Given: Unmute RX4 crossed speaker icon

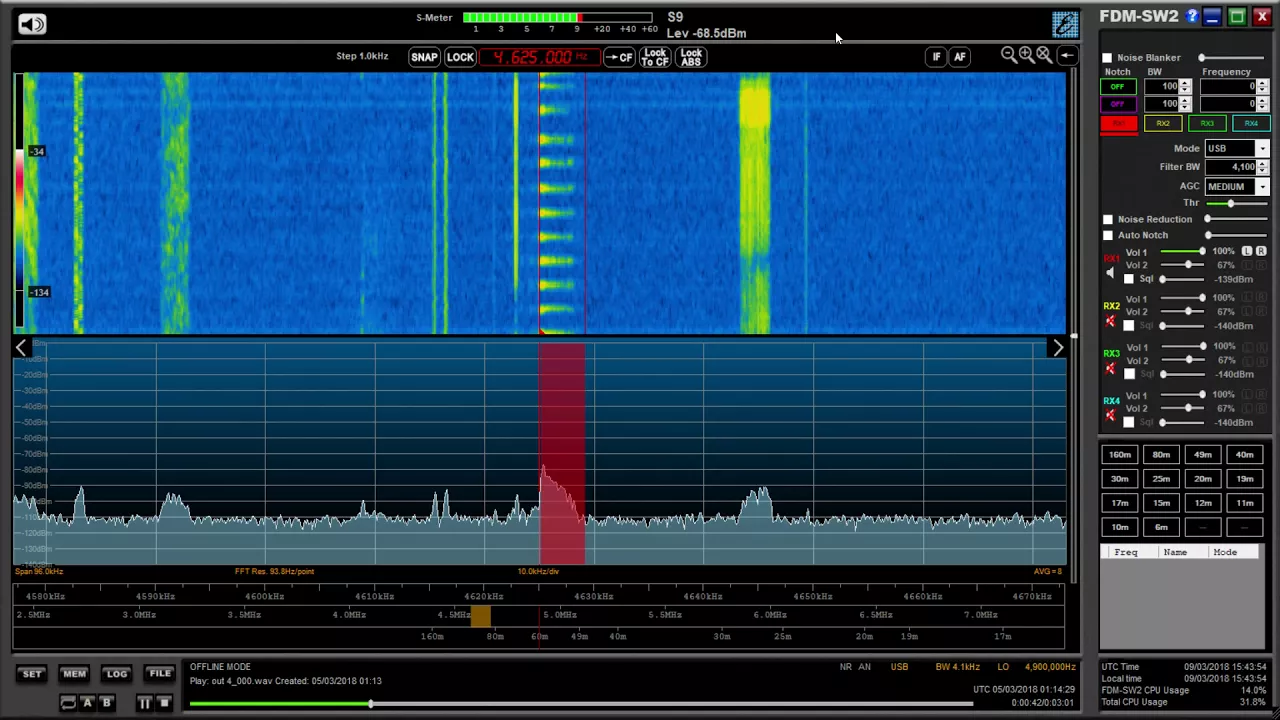Looking at the screenshot, I should (x=1110, y=415).
